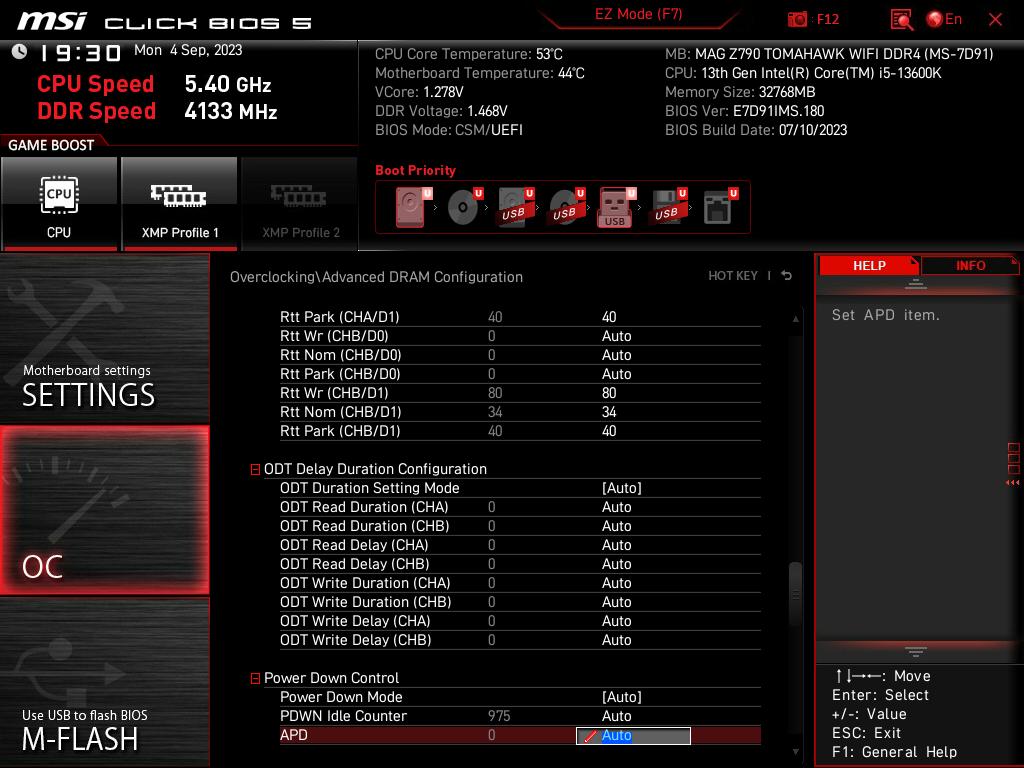Enable XMP Profile 2

(x=300, y=203)
